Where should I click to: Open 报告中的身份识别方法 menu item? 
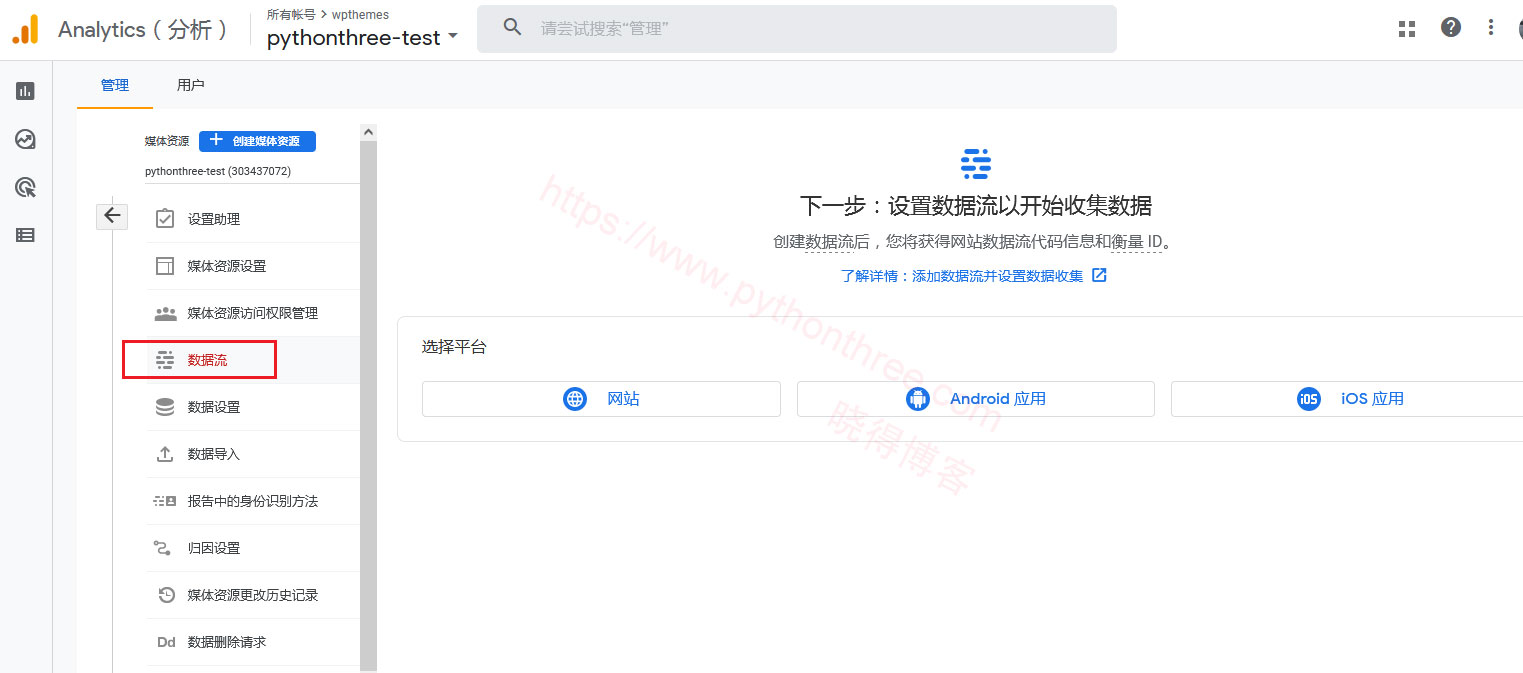(253, 501)
